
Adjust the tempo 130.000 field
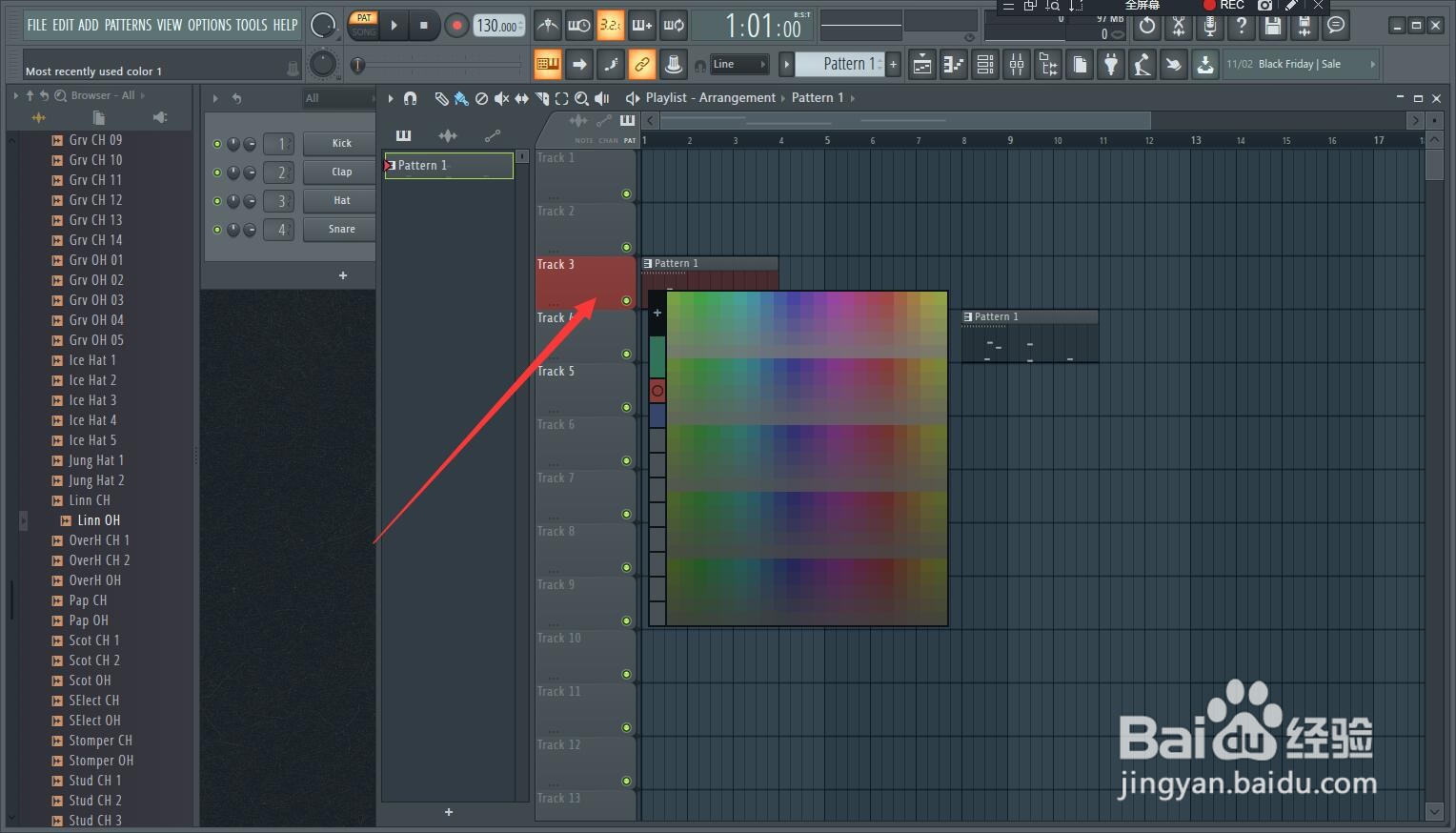[497, 26]
